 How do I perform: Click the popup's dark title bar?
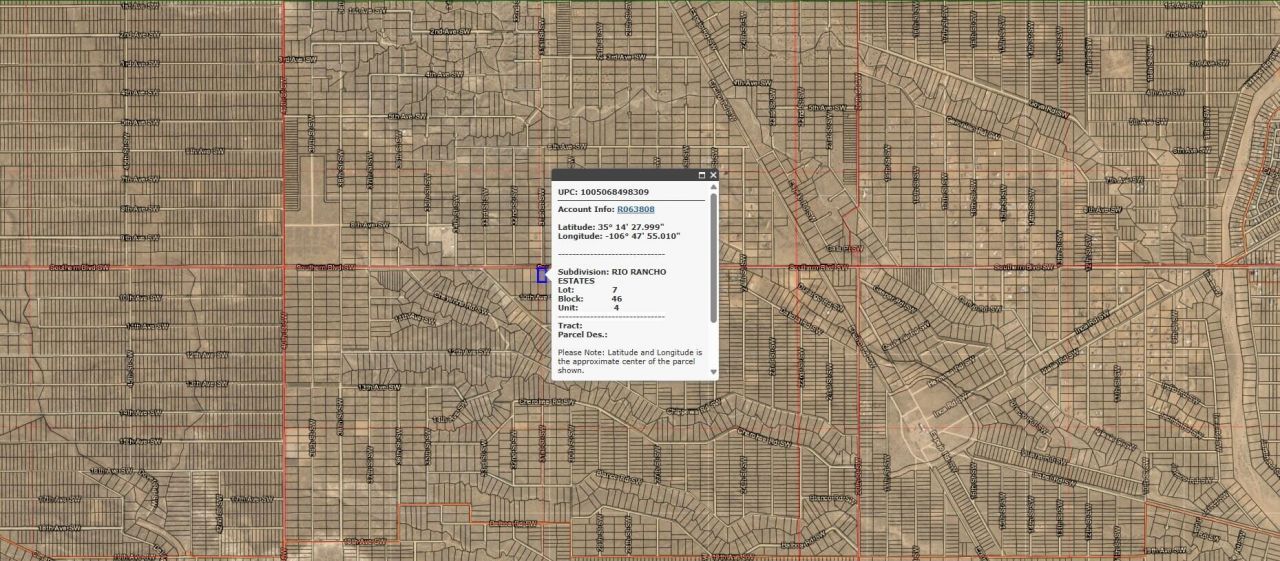[622, 175]
